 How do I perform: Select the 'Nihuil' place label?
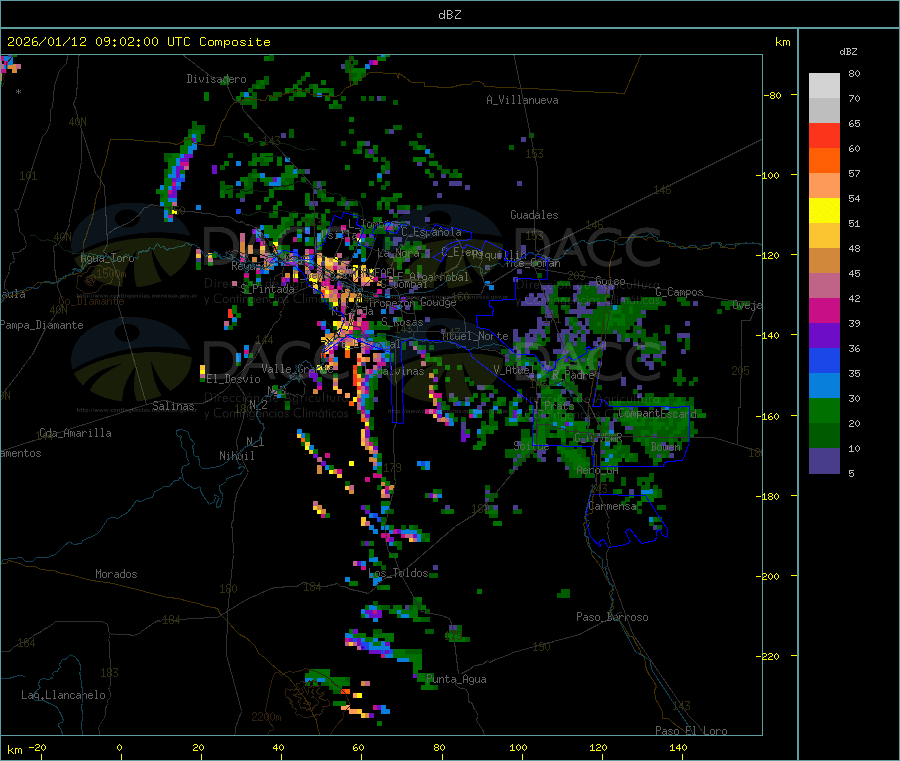pyautogui.click(x=237, y=456)
